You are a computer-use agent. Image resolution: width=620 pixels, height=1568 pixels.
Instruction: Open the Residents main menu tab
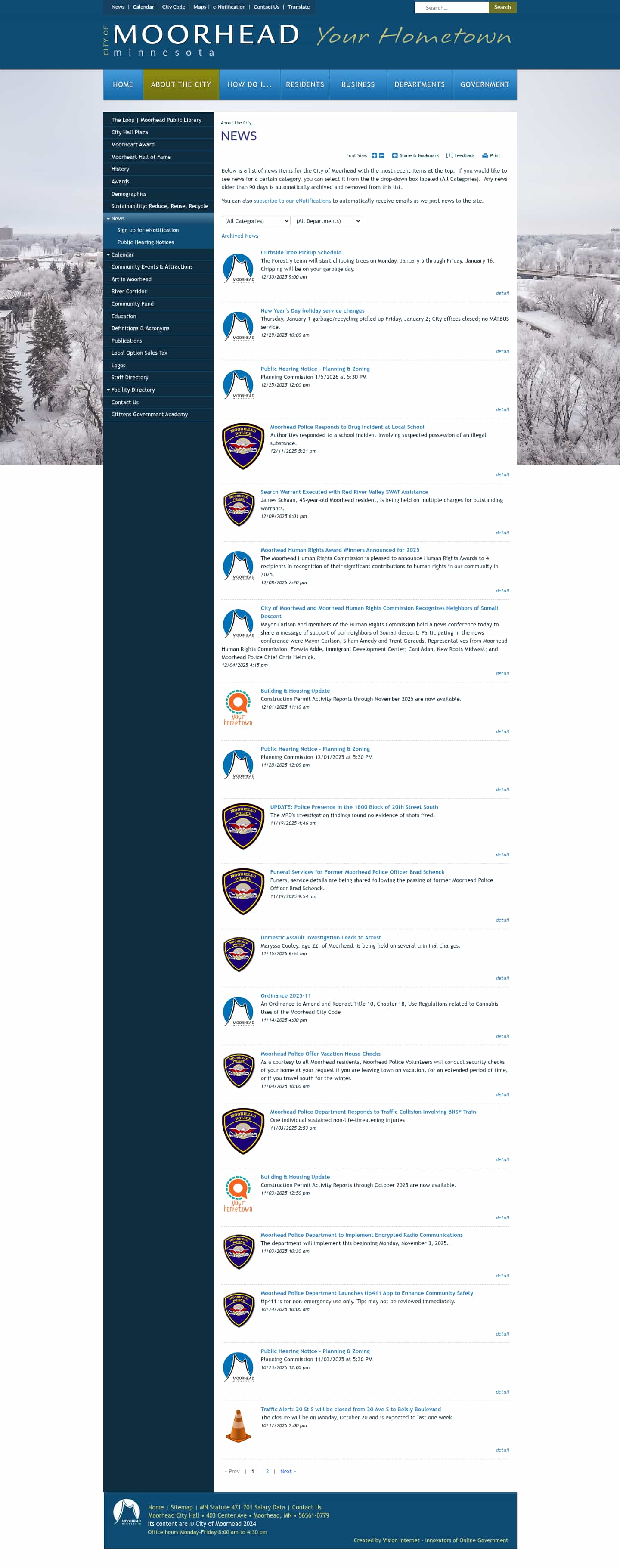pyautogui.click(x=305, y=85)
